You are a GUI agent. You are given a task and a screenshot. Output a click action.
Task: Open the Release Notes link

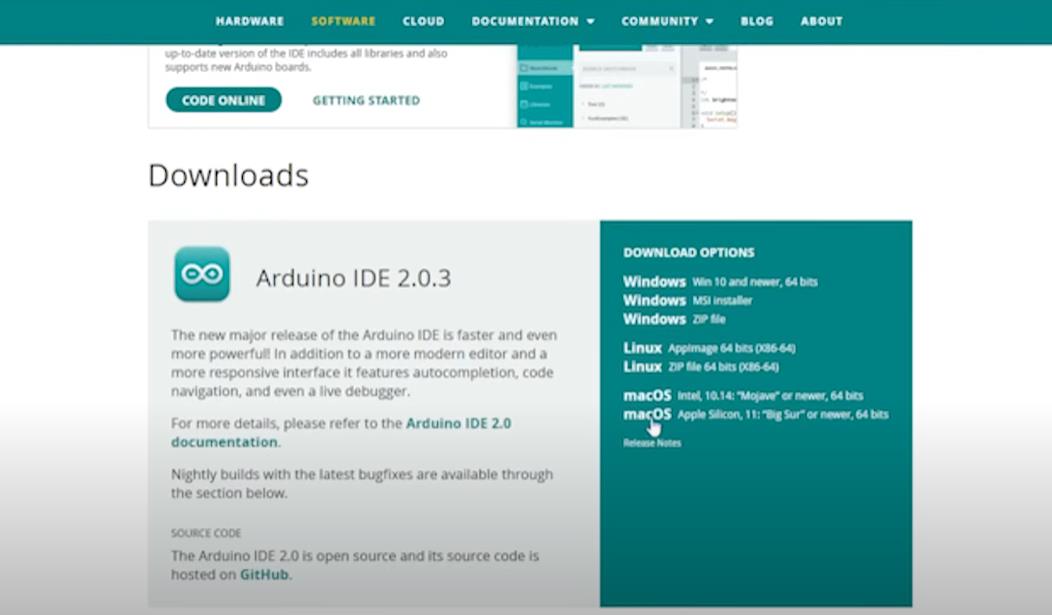[x=652, y=443]
